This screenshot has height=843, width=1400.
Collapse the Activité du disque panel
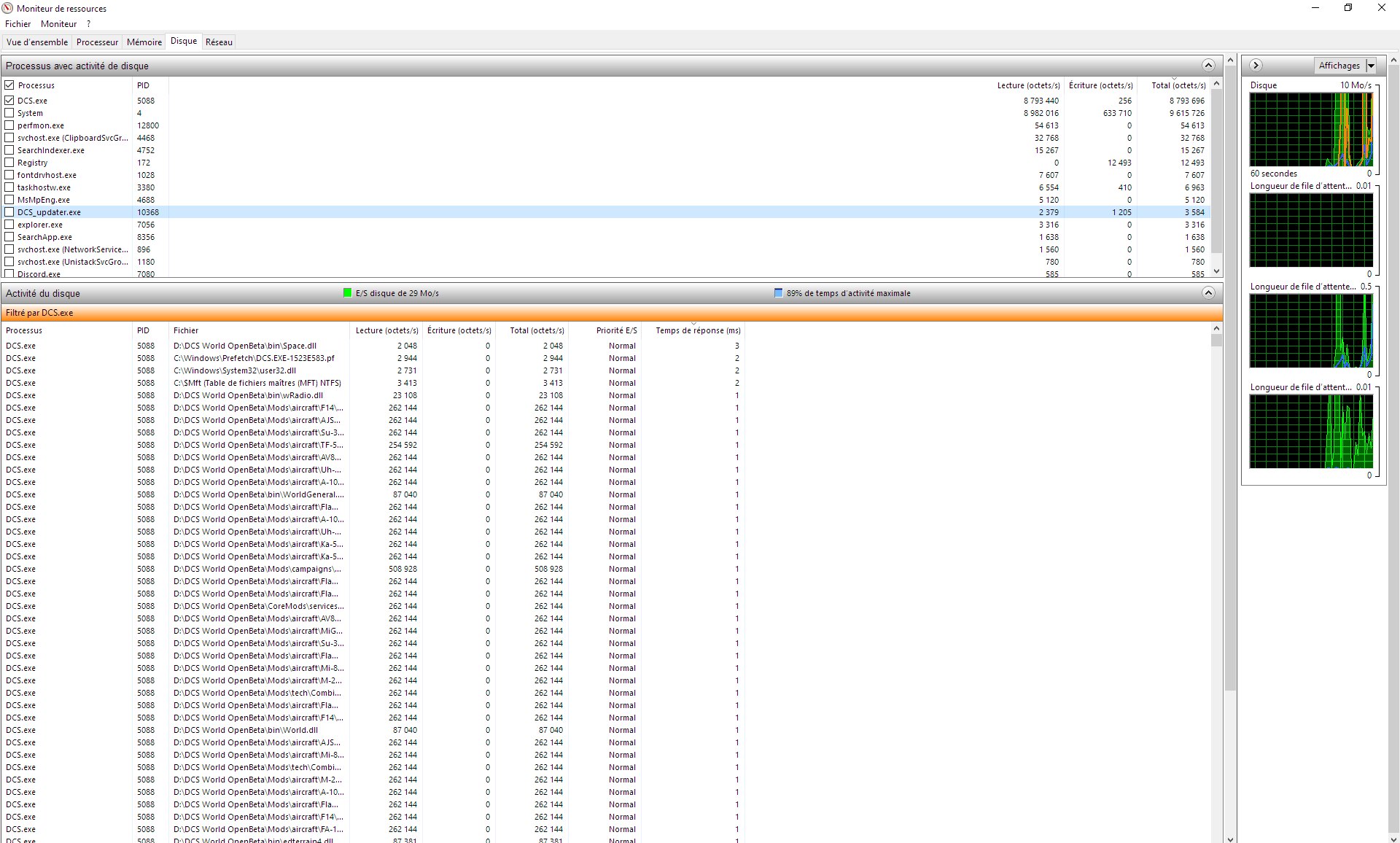tap(1208, 293)
